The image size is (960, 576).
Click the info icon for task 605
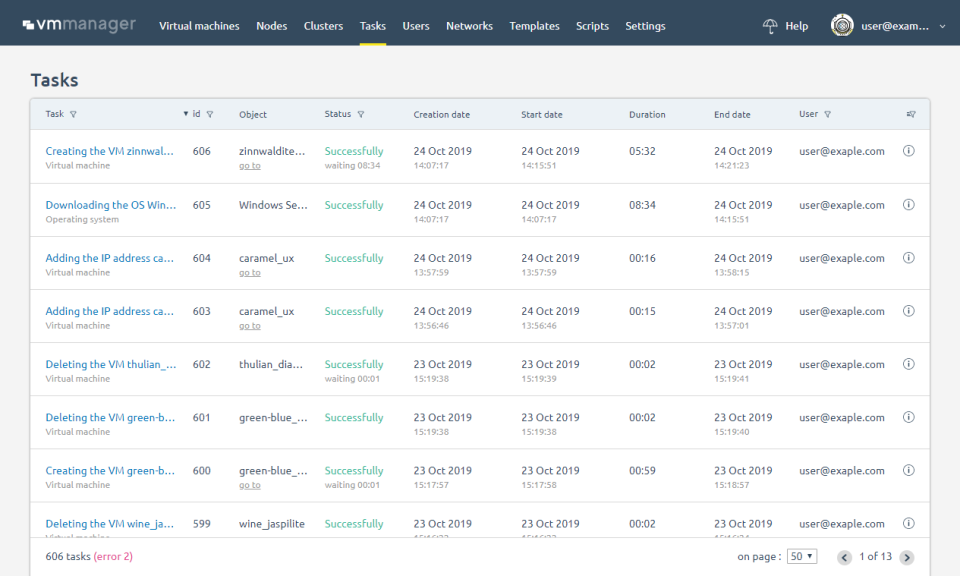(x=909, y=204)
